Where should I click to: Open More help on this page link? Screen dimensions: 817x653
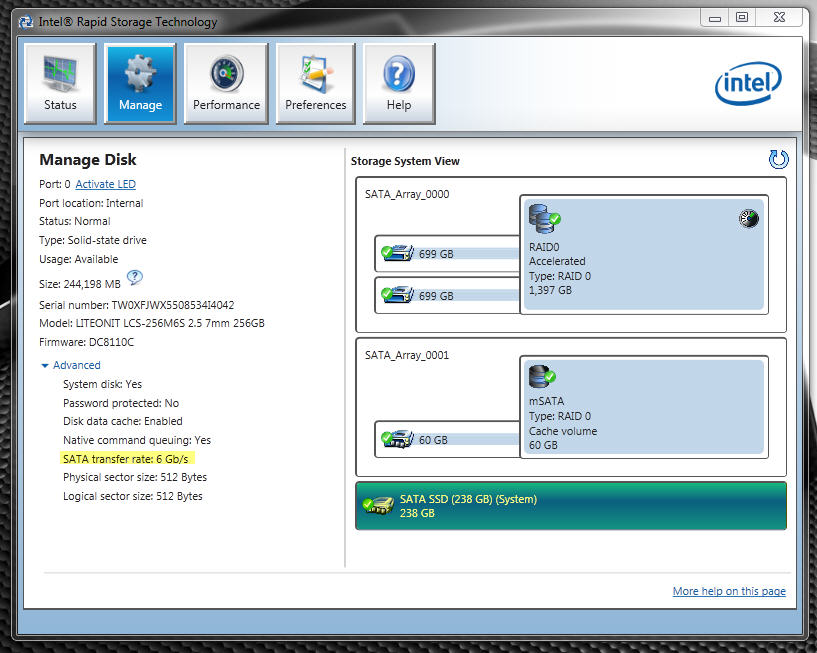pos(728,591)
